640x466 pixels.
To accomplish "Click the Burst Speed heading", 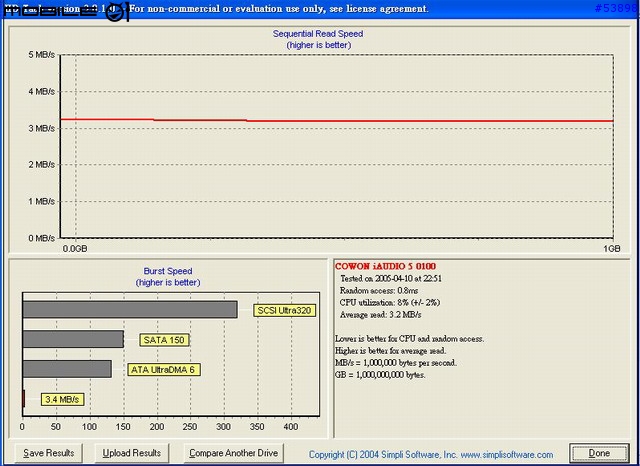I will click(x=168, y=271).
